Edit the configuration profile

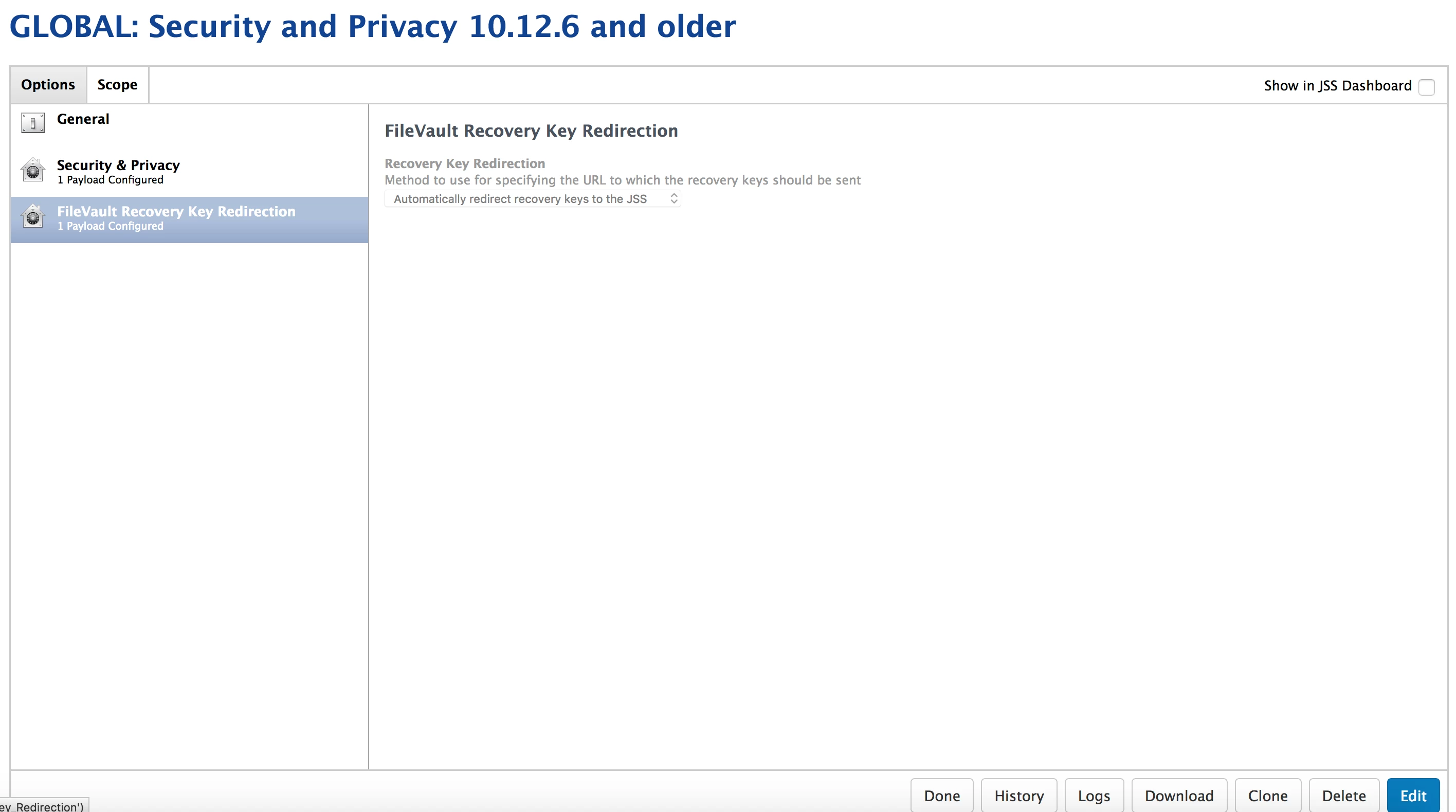pyautogui.click(x=1413, y=796)
